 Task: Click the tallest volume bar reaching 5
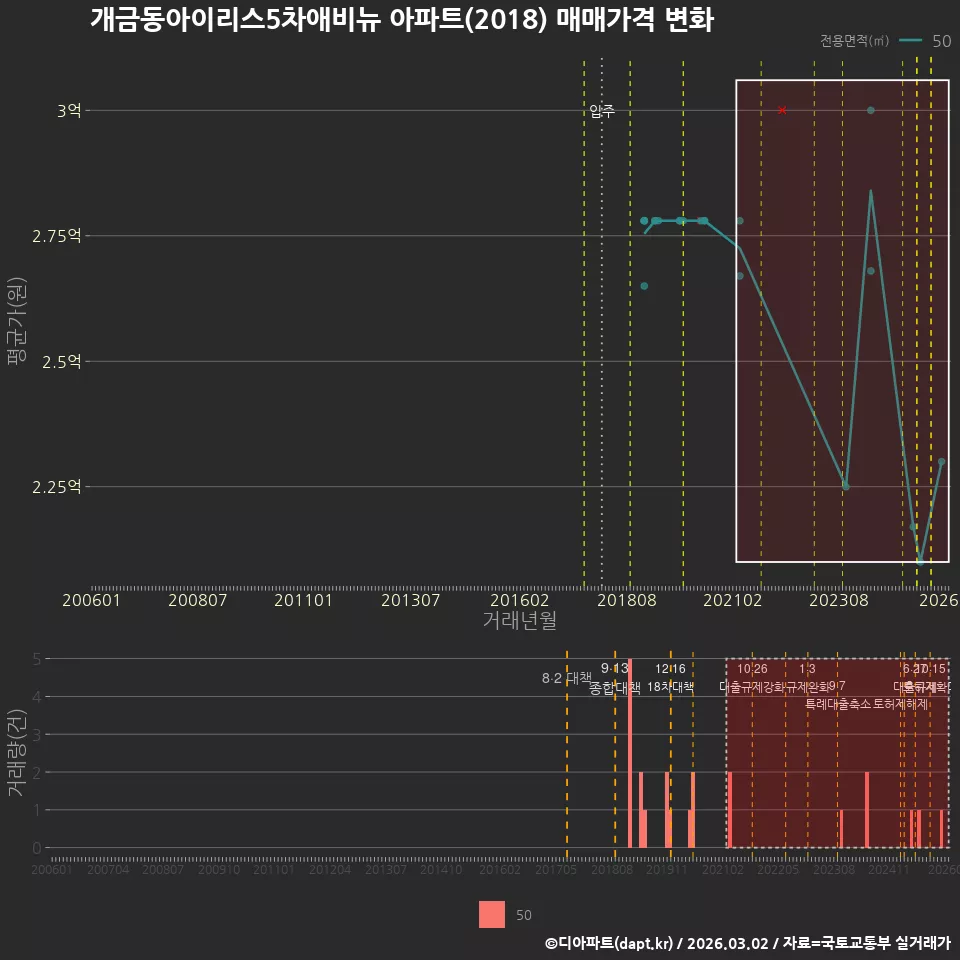coord(630,753)
